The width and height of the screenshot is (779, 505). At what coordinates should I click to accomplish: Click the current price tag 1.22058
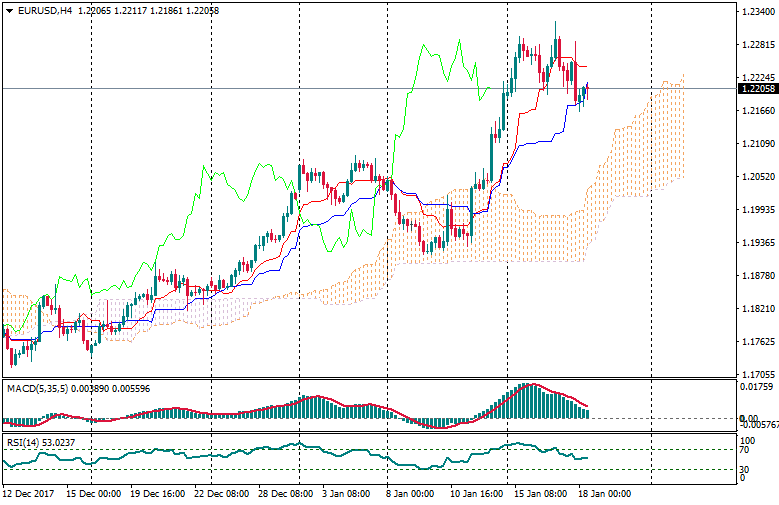coord(757,89)
